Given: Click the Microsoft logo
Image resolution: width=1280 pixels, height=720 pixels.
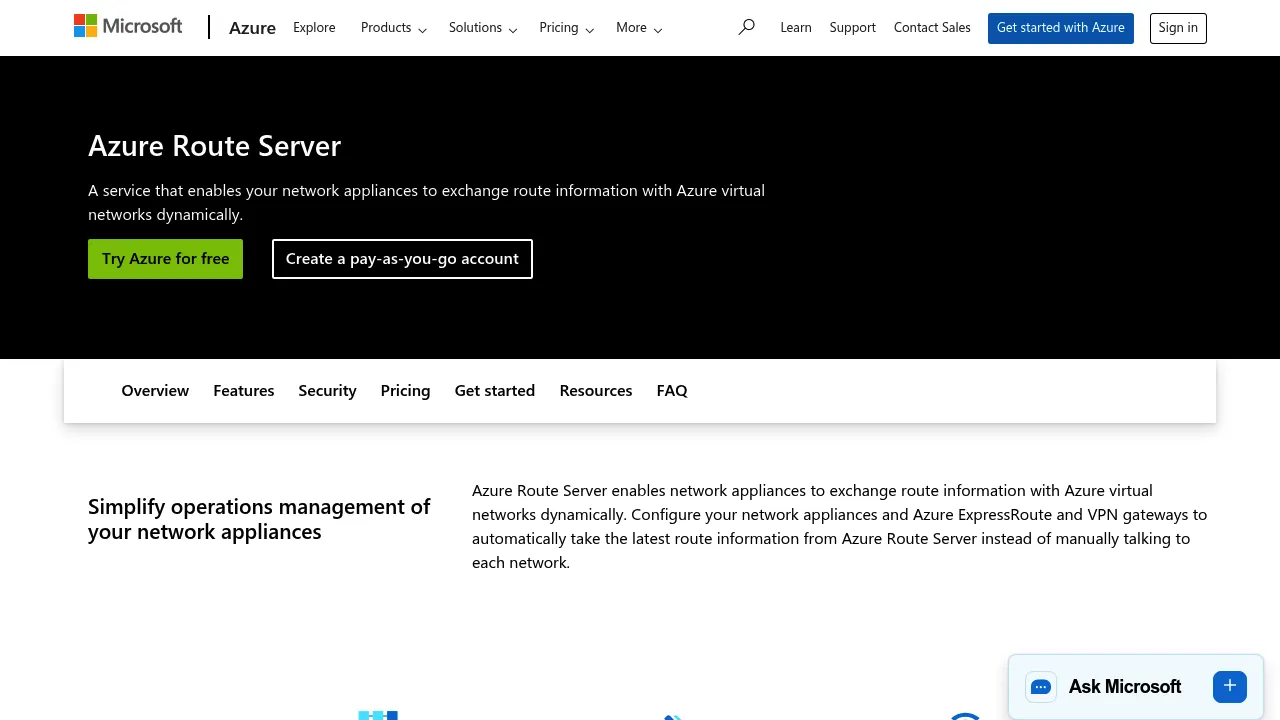Looking at the screenshot, I should [x=128, y=26].
